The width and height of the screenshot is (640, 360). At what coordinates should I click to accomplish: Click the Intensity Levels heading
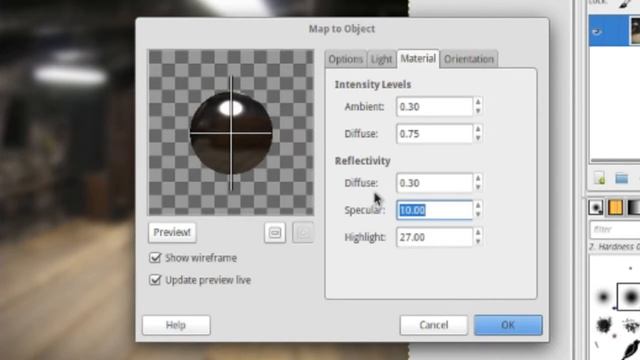[373, 84]
